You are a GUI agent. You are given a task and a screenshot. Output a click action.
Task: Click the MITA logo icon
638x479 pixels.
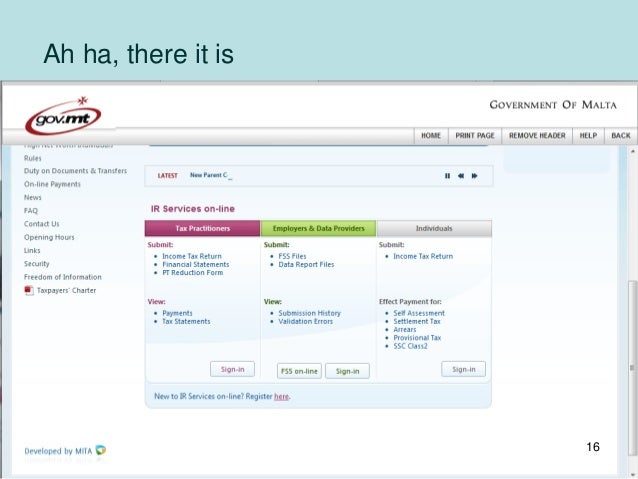(101, 450)
